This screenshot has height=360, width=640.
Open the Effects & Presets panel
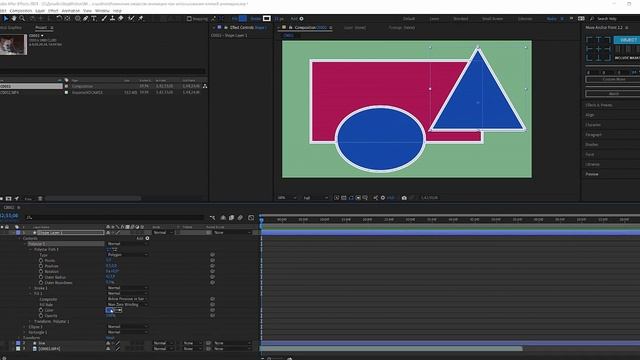[x=599, y=105]
